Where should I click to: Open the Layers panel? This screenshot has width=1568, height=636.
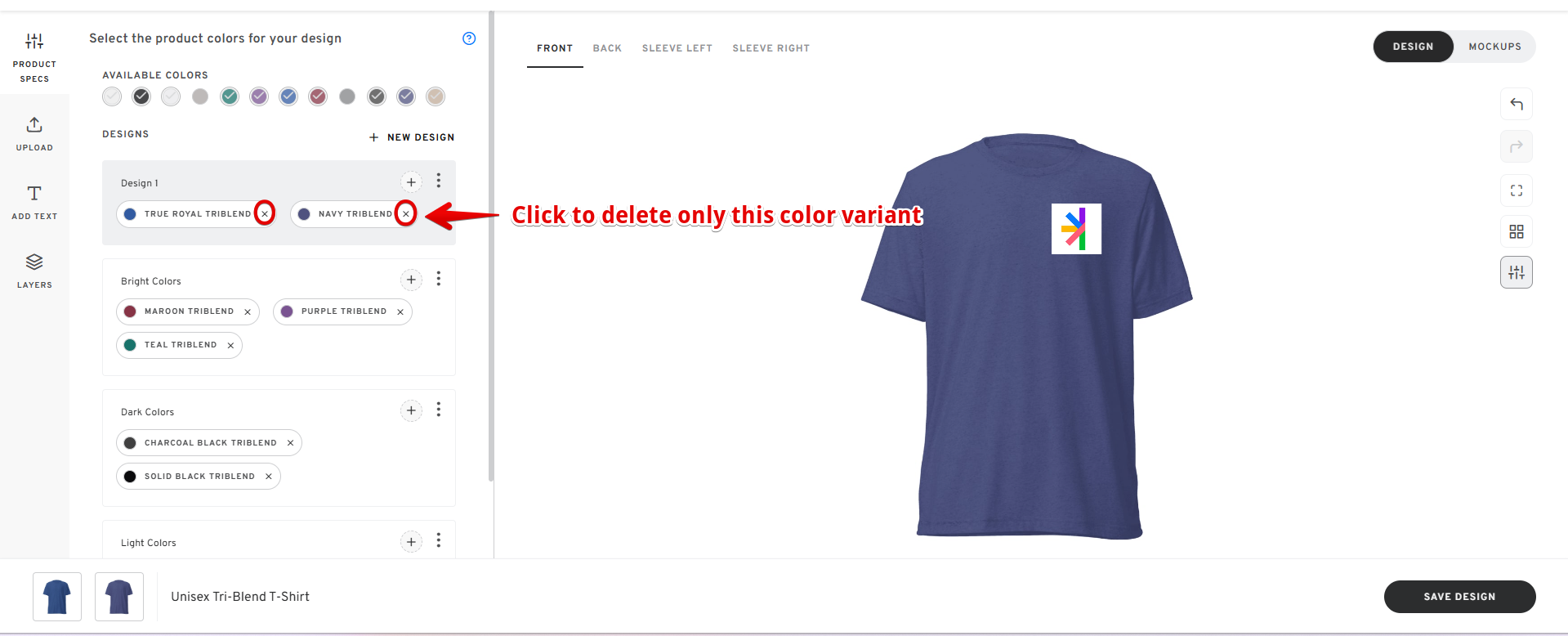click(34, 270)
